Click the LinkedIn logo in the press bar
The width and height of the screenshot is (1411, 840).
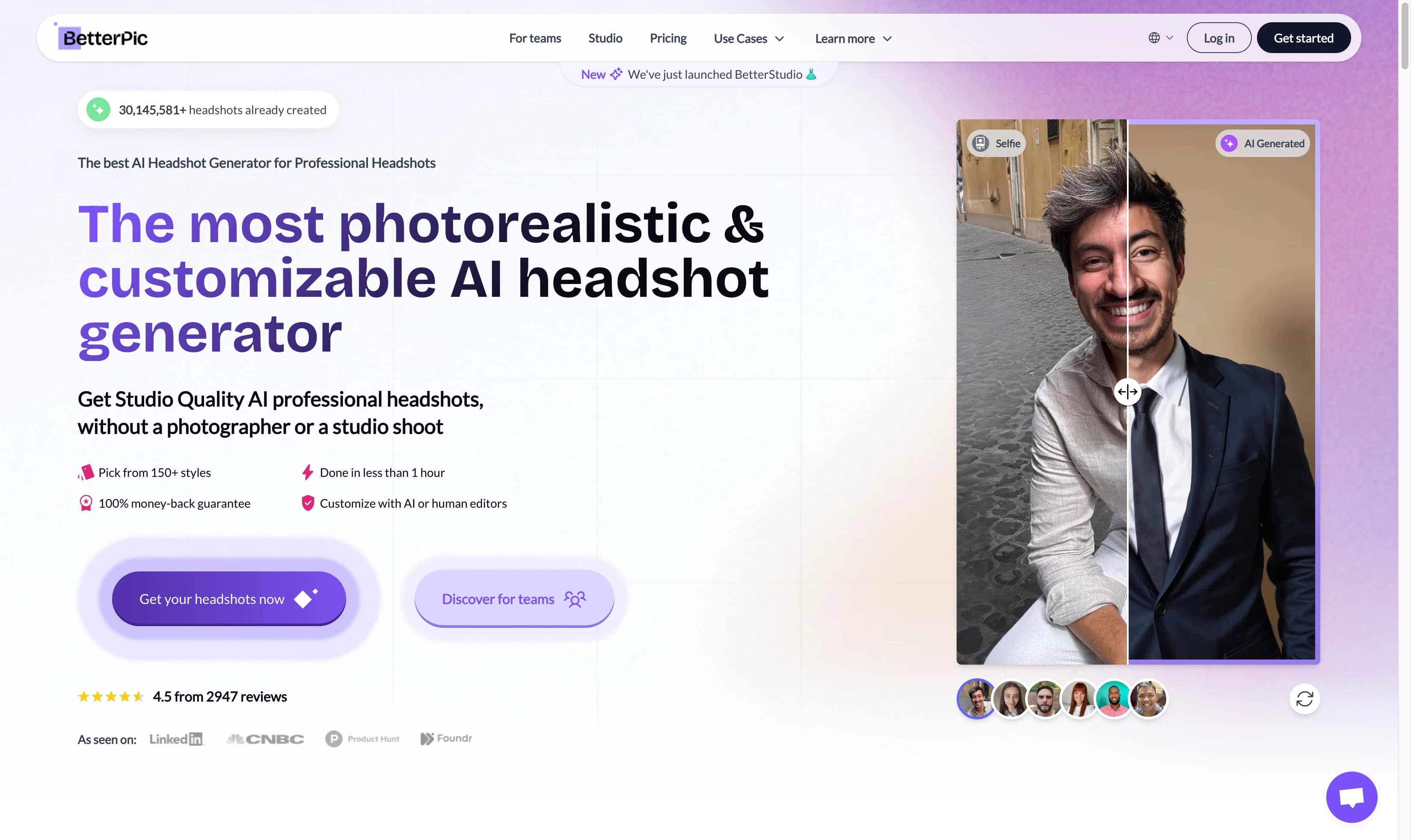pyautogui.click(x=176, y=738)
